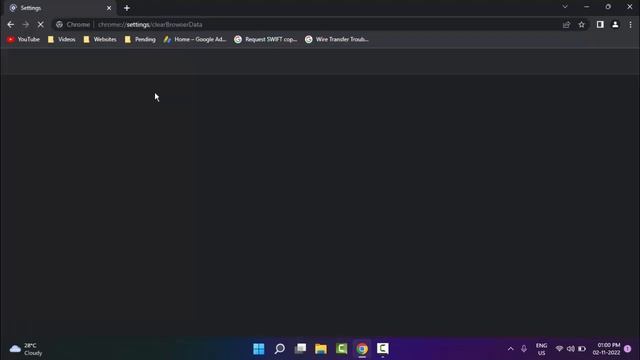Open the share this page icon
The width and height of the screenshot is (640, 360).
pos(566,25)
